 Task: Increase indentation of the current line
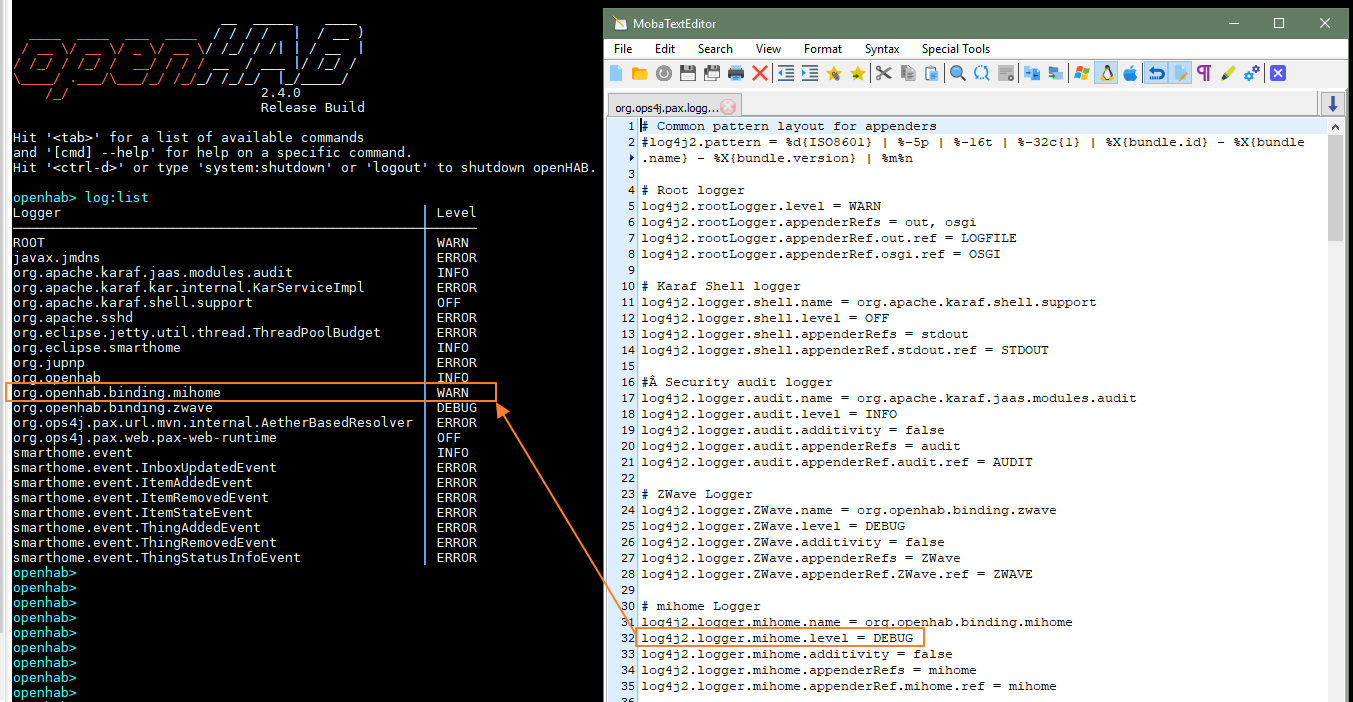(x=812, y=72)
